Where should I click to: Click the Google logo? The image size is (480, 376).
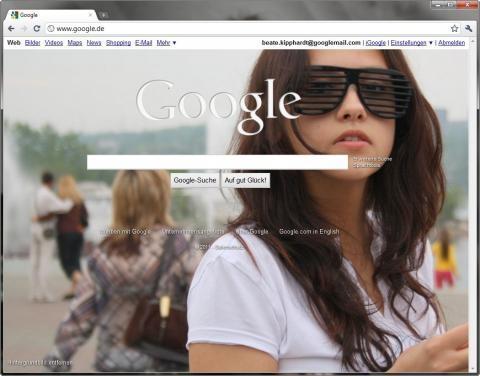coord(219,107)
